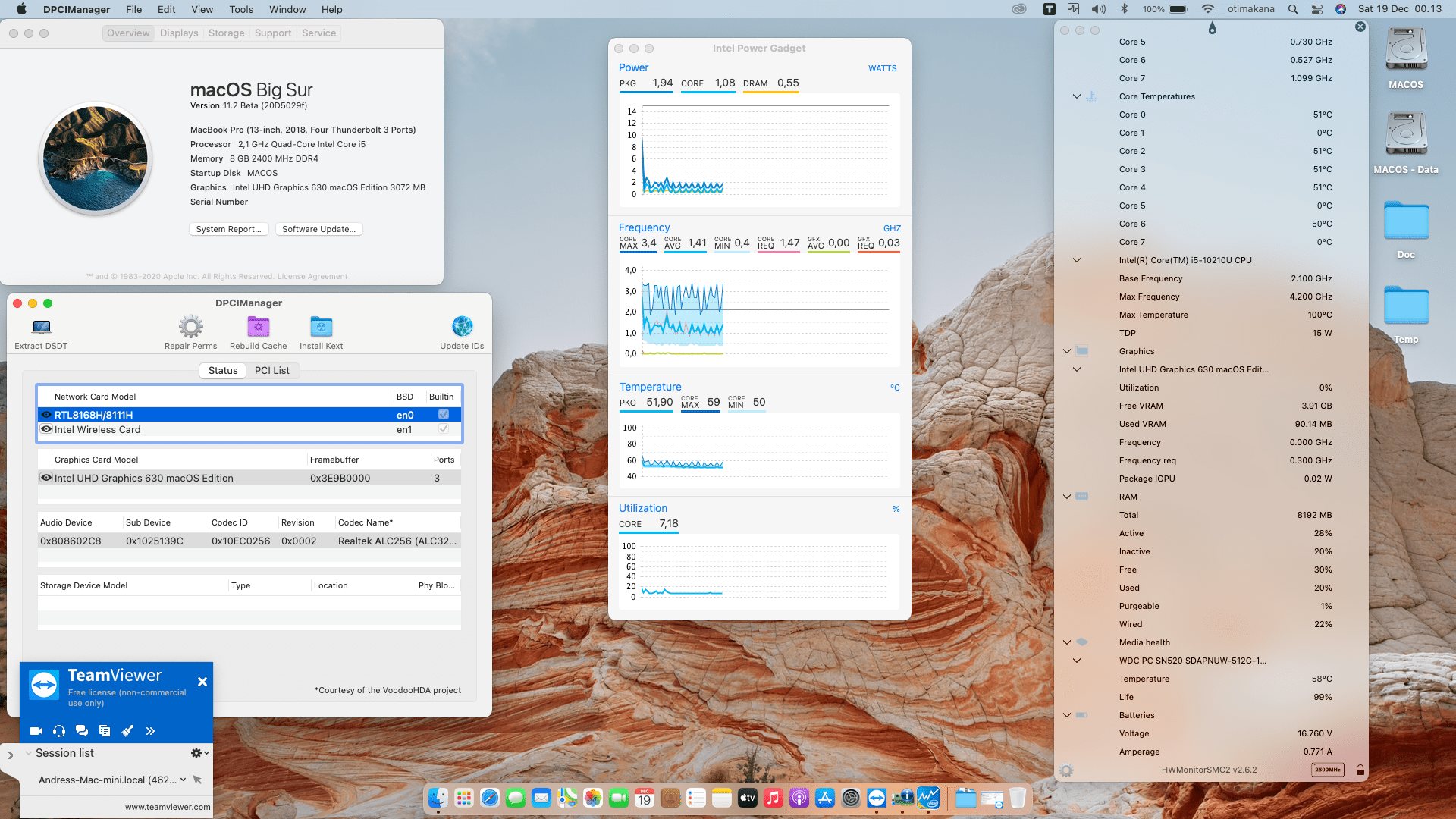Visit the www.teamviewer.com link
Viewport: 1456px width, 819px height.
167,807
